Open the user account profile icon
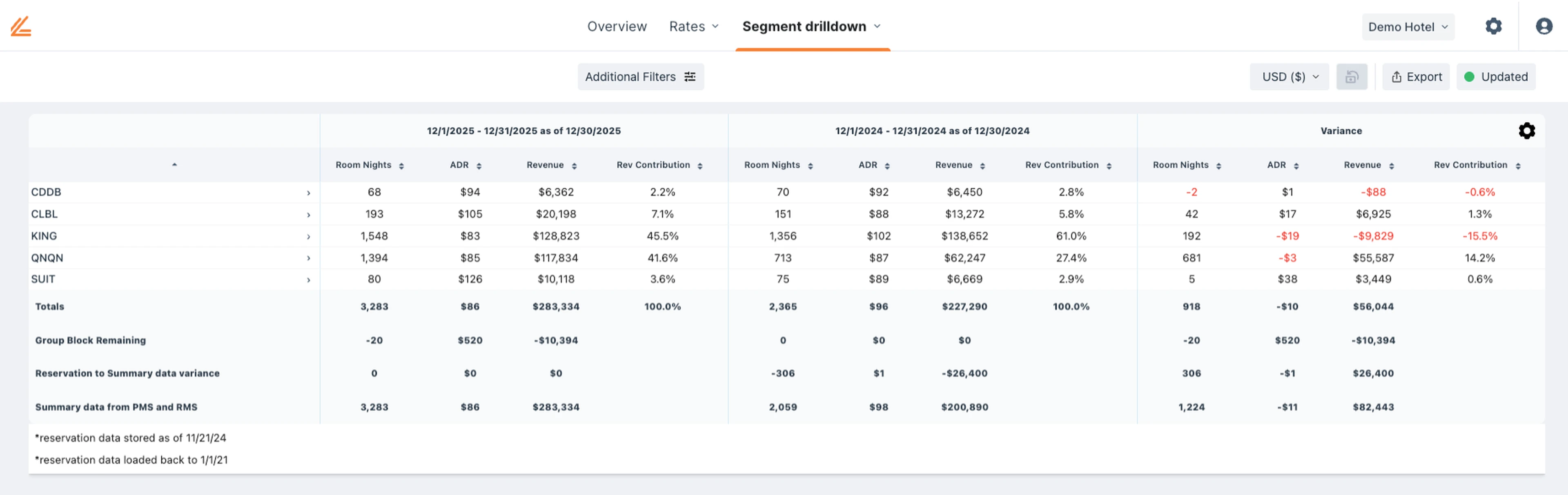Viewport: 1568px width, 495px height. coord(1543,26)
